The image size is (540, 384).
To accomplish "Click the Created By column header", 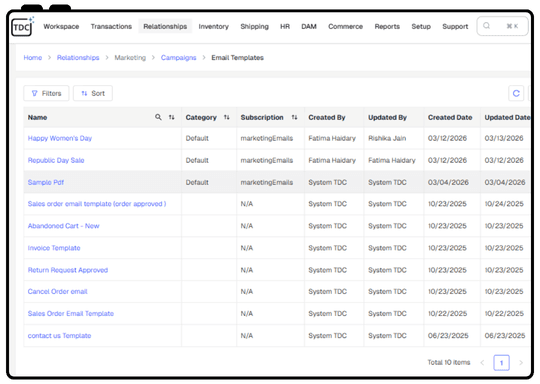I will click(x=326, y=117).
